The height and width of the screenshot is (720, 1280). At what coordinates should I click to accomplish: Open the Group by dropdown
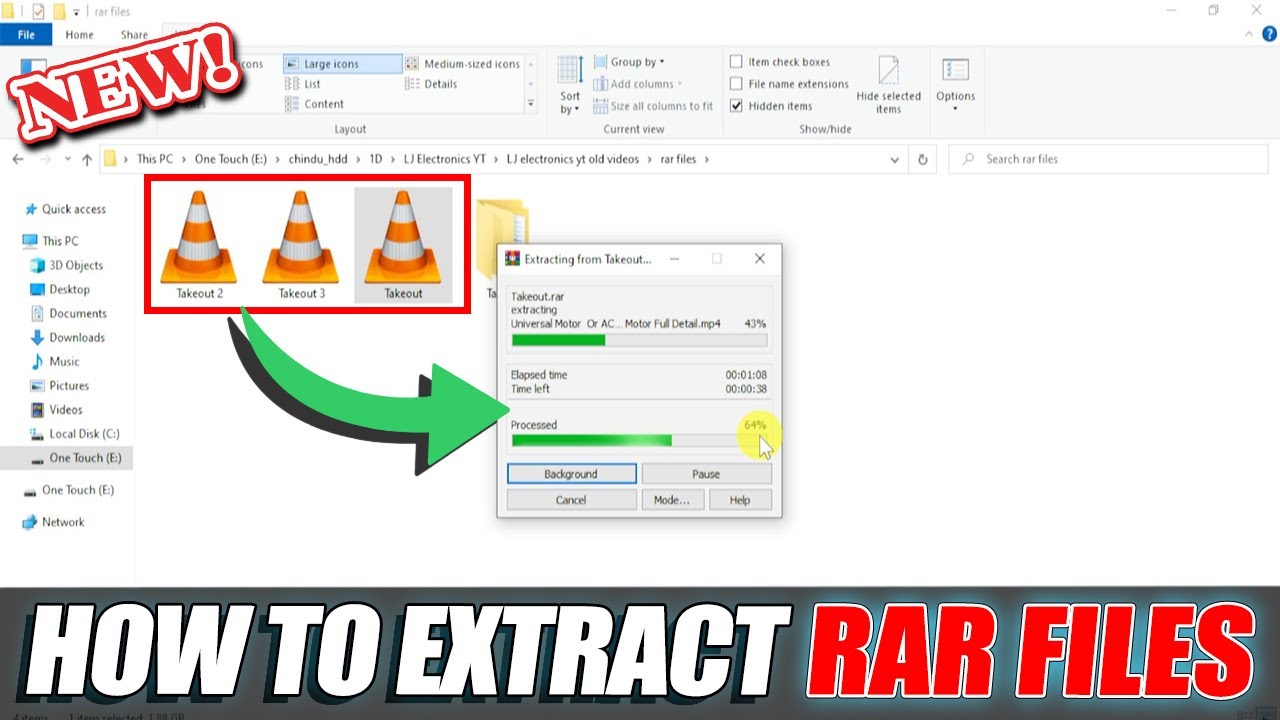click(629, 62)
